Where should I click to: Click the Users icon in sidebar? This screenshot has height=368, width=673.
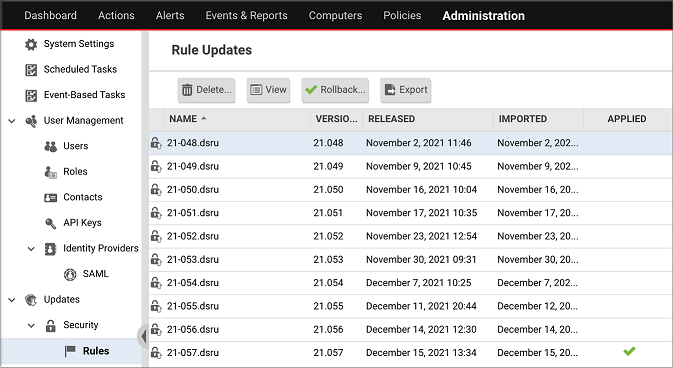coord(51,146)
